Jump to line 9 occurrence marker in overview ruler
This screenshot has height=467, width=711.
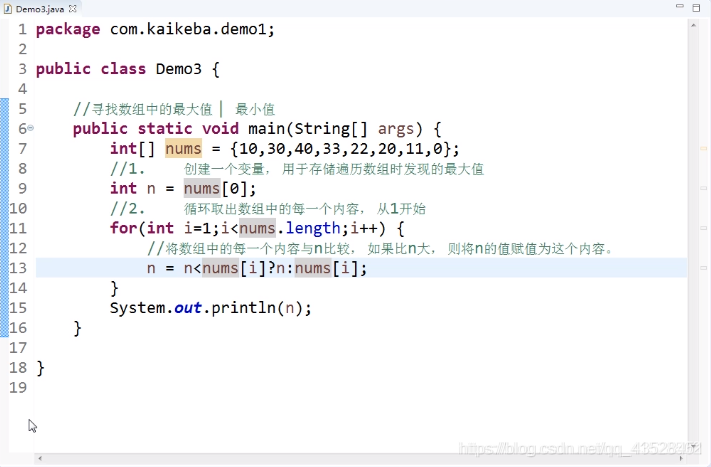coord(704,188)
